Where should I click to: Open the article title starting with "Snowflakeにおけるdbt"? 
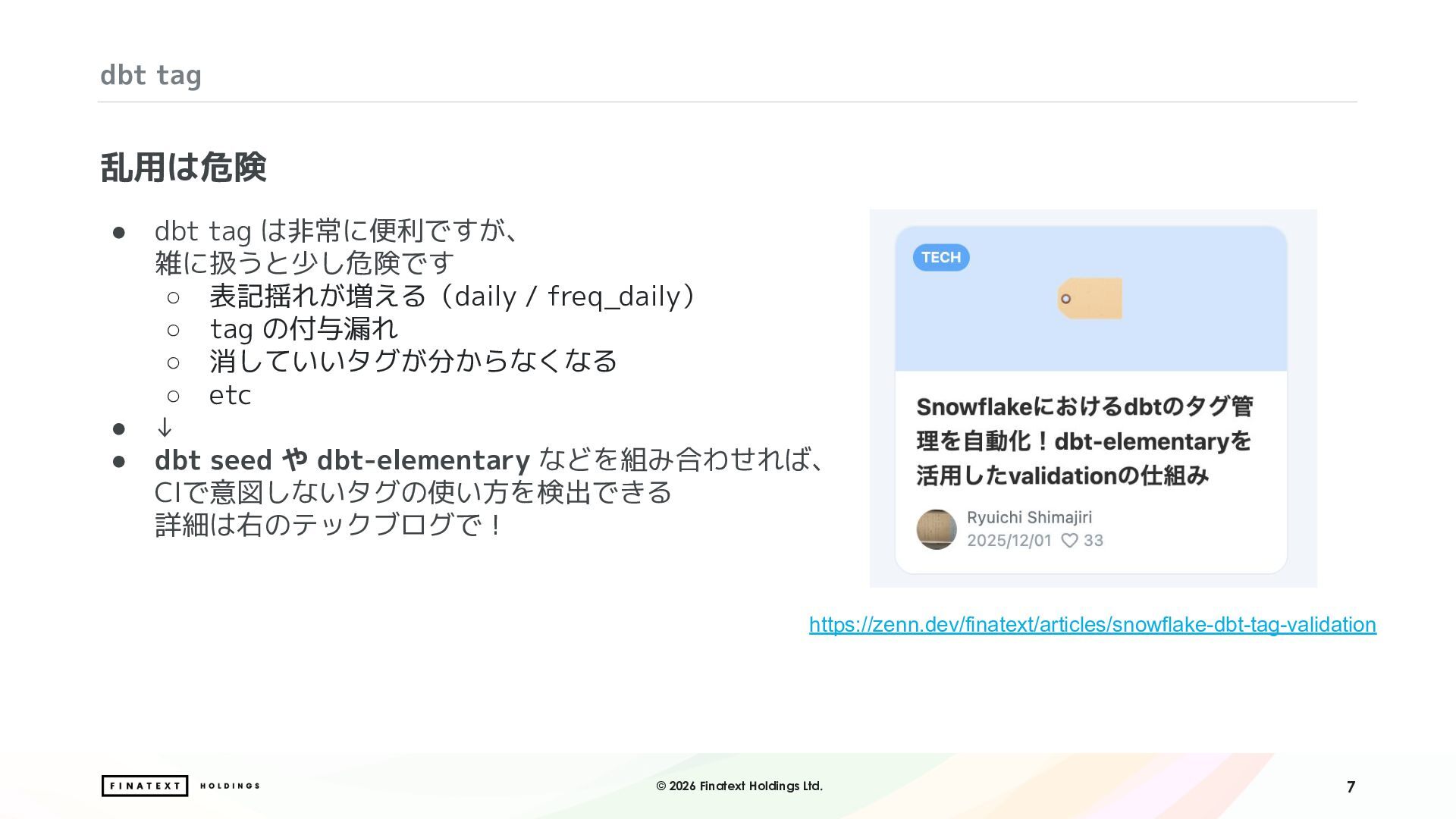click(1084, 441)
